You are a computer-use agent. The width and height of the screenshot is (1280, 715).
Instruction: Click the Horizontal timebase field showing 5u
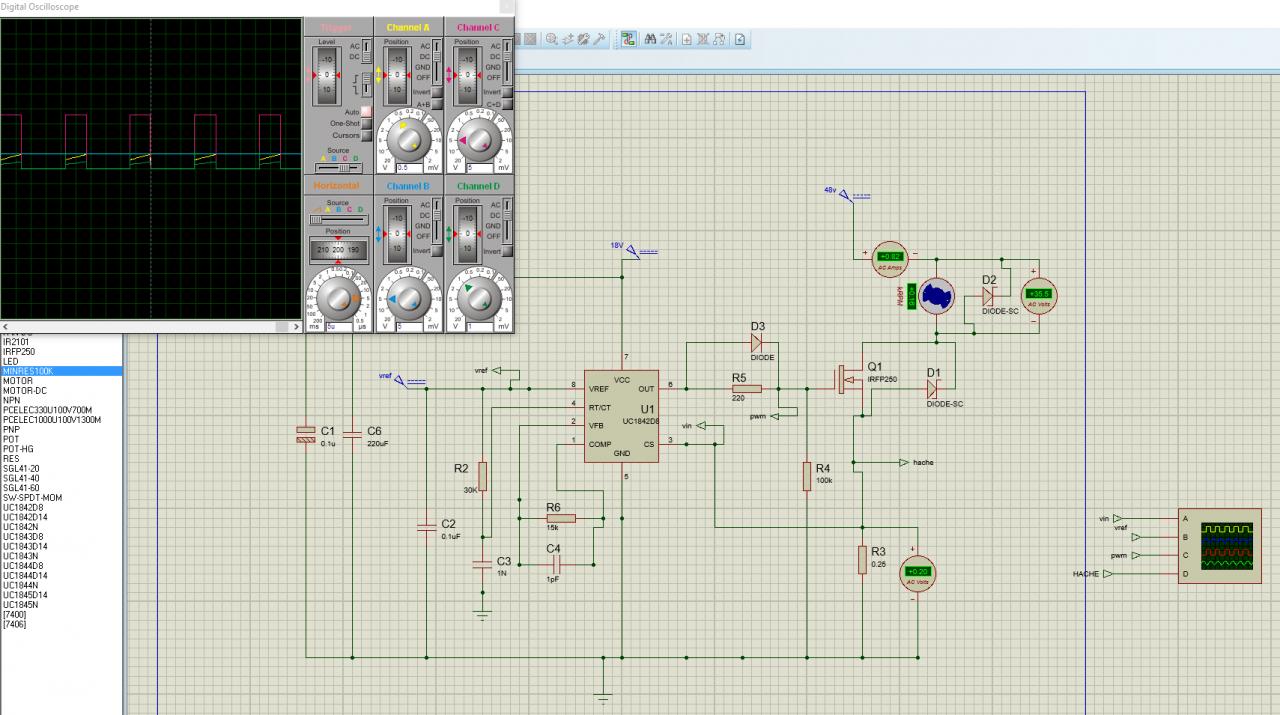pos(339,326)
